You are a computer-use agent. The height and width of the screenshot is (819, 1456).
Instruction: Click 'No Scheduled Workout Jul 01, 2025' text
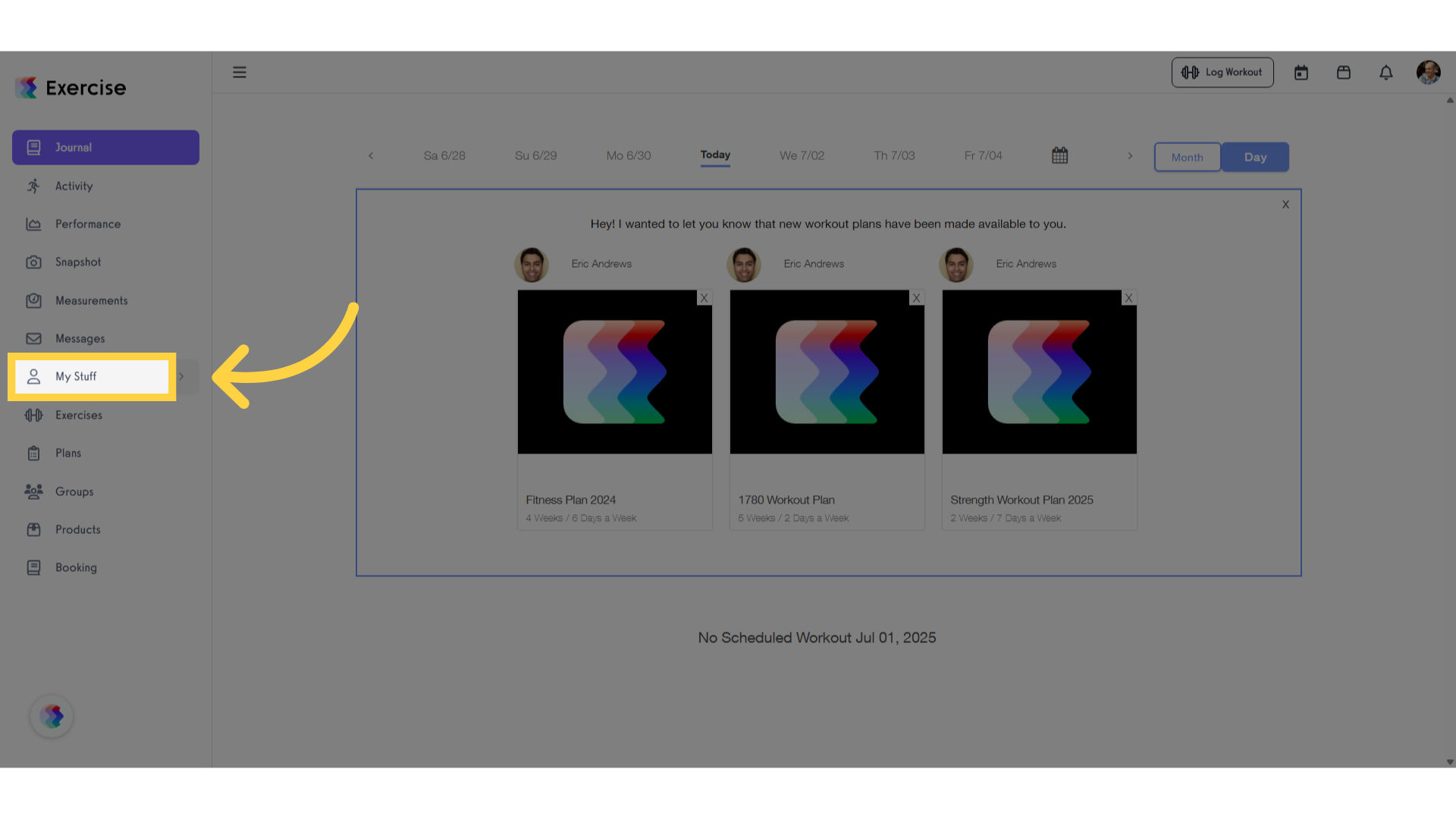coord(817,638)
